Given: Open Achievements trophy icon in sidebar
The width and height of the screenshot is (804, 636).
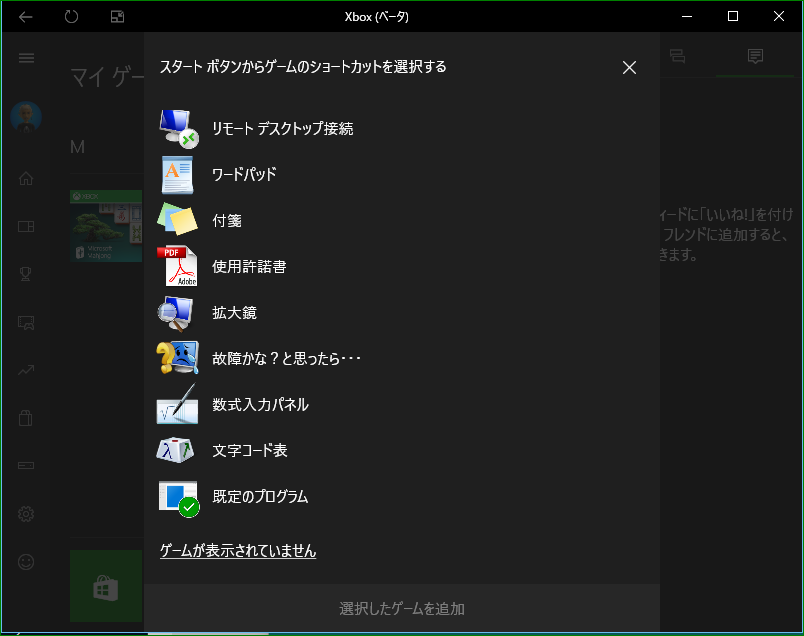Looking at the screenshot, I should (x=26, y=274).
